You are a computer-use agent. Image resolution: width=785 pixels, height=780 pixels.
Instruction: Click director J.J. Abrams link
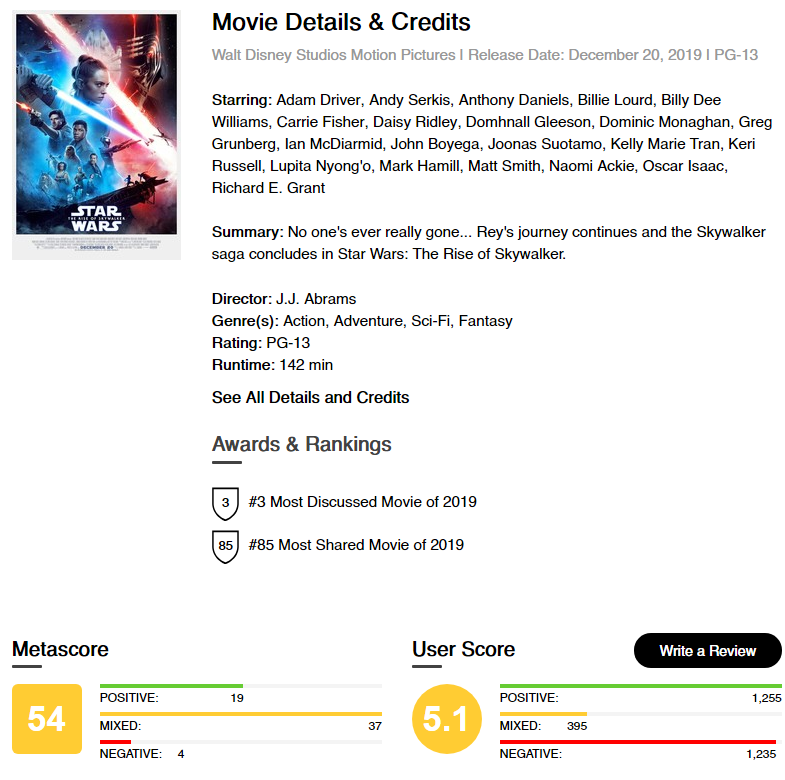316,299
